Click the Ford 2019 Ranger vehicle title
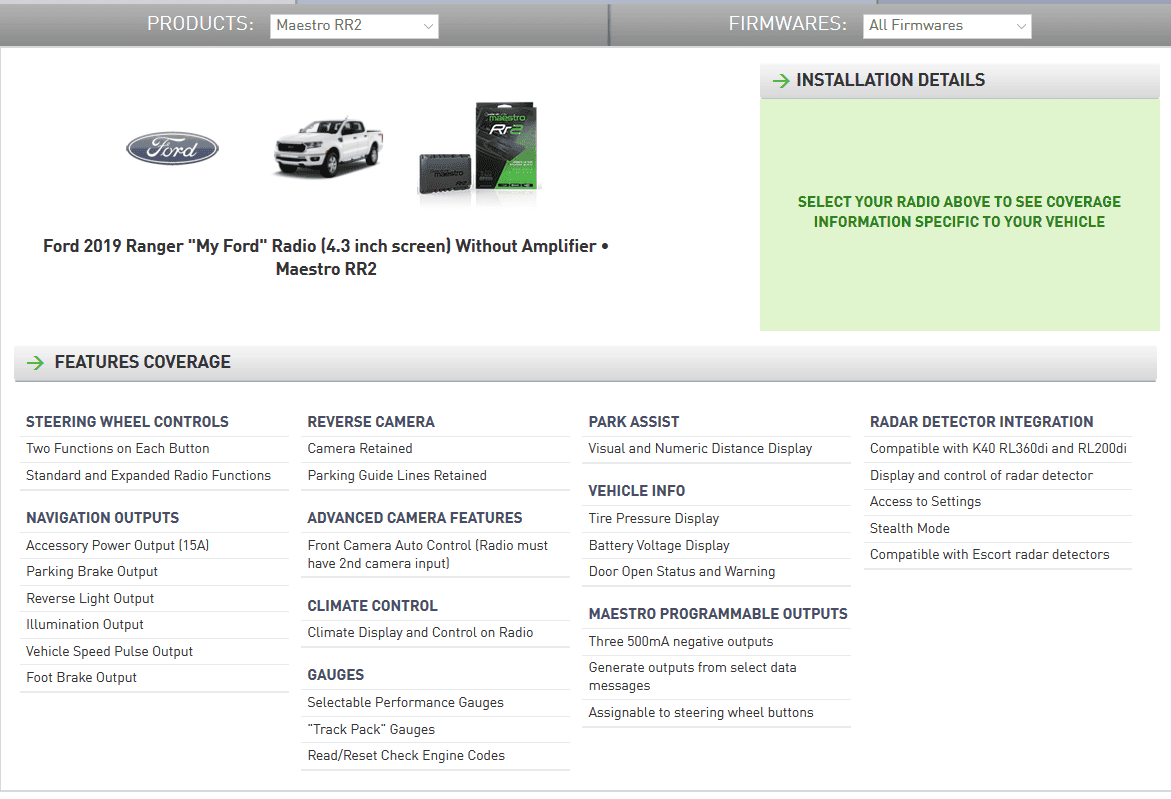Viewport: 1171px width, 799px height. pos(326,258)
